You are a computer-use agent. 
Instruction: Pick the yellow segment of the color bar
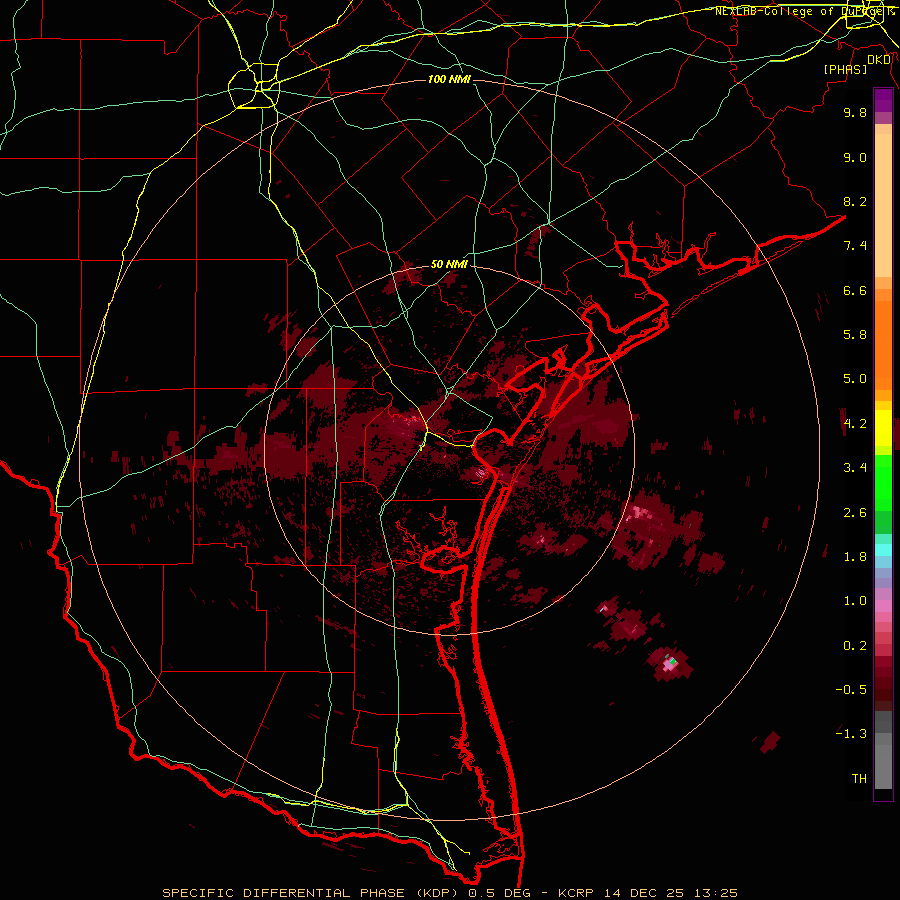point(883,428)
